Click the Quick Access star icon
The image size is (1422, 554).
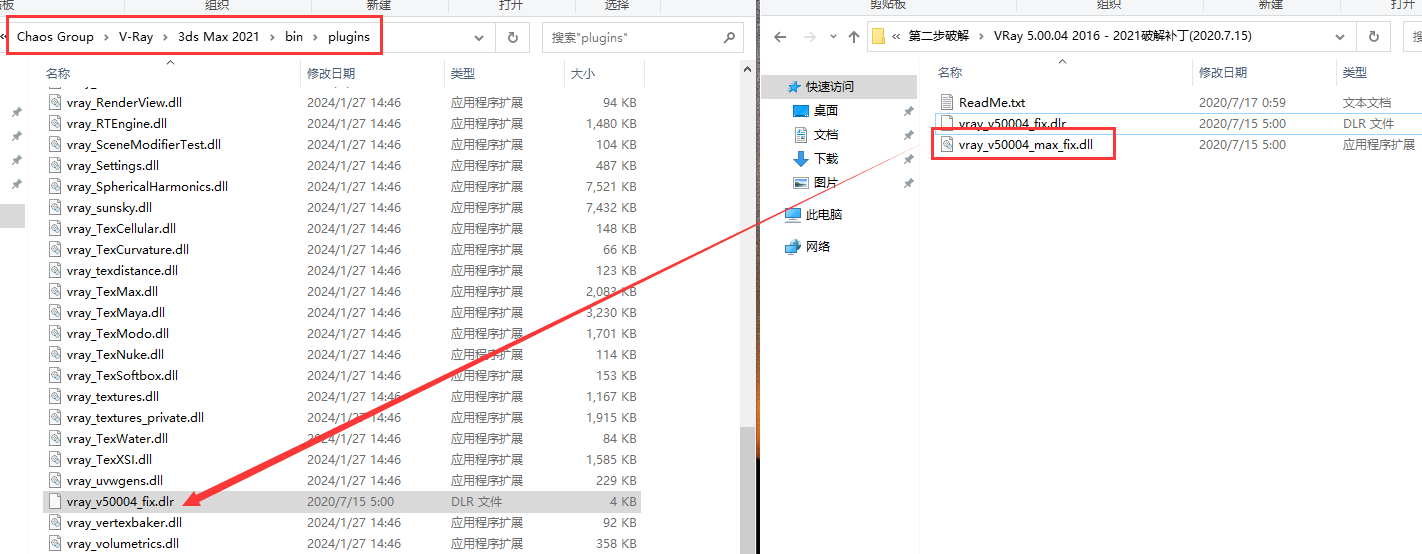(794, 86)
